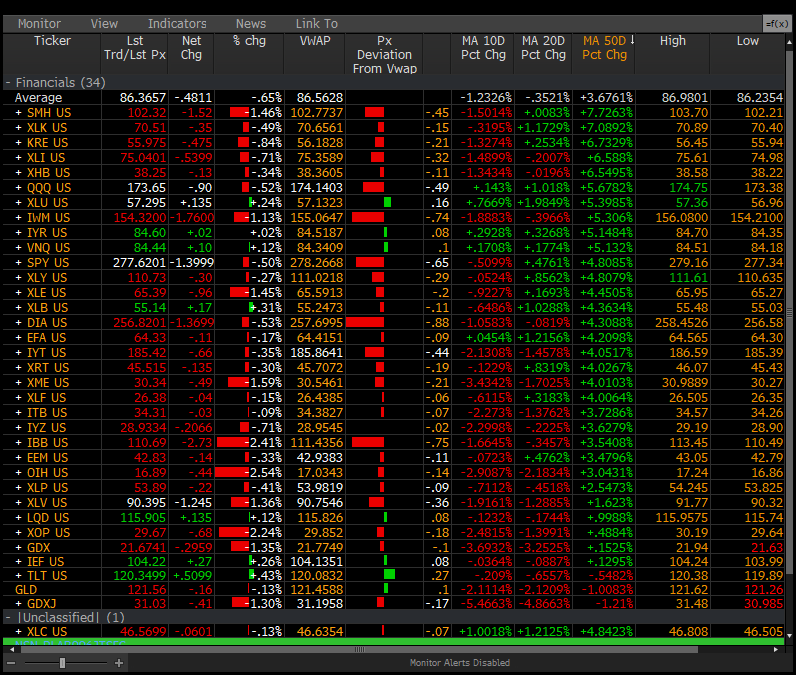Select the KRE US ticker
This screenshot has height=675, width=796.
[47, 143]
